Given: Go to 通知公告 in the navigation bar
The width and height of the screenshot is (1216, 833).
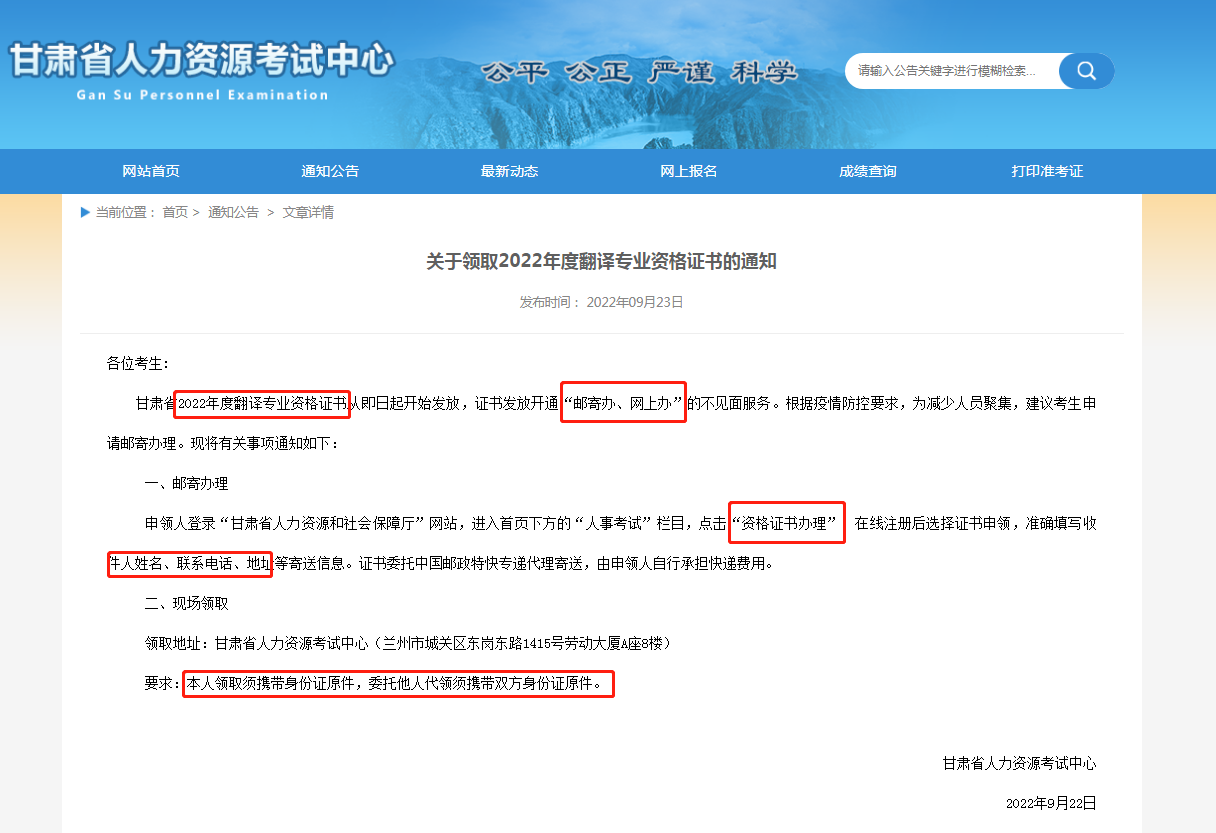Looking at the screenshot, I should click(x=330, y=171).
